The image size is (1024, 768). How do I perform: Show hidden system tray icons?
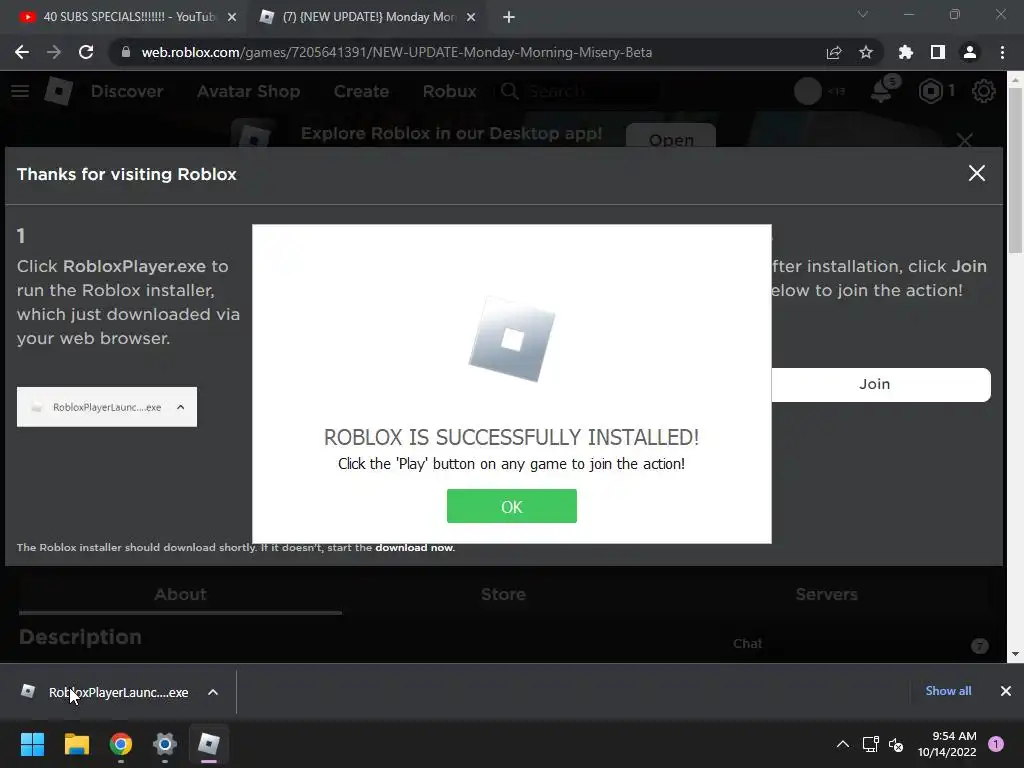843,744
